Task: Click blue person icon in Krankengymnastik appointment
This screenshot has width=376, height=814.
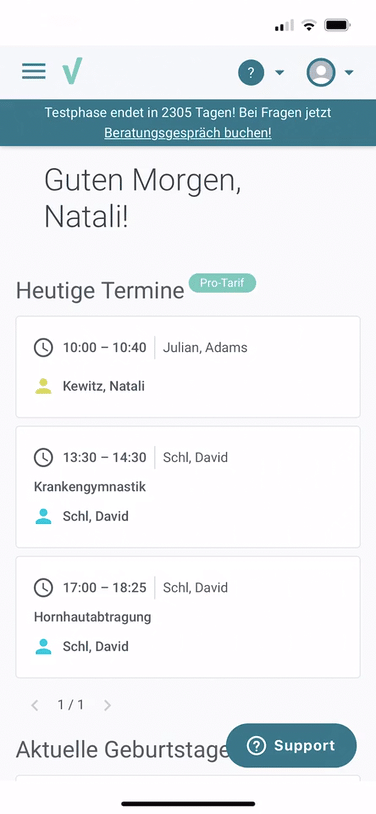Action: 43,517
